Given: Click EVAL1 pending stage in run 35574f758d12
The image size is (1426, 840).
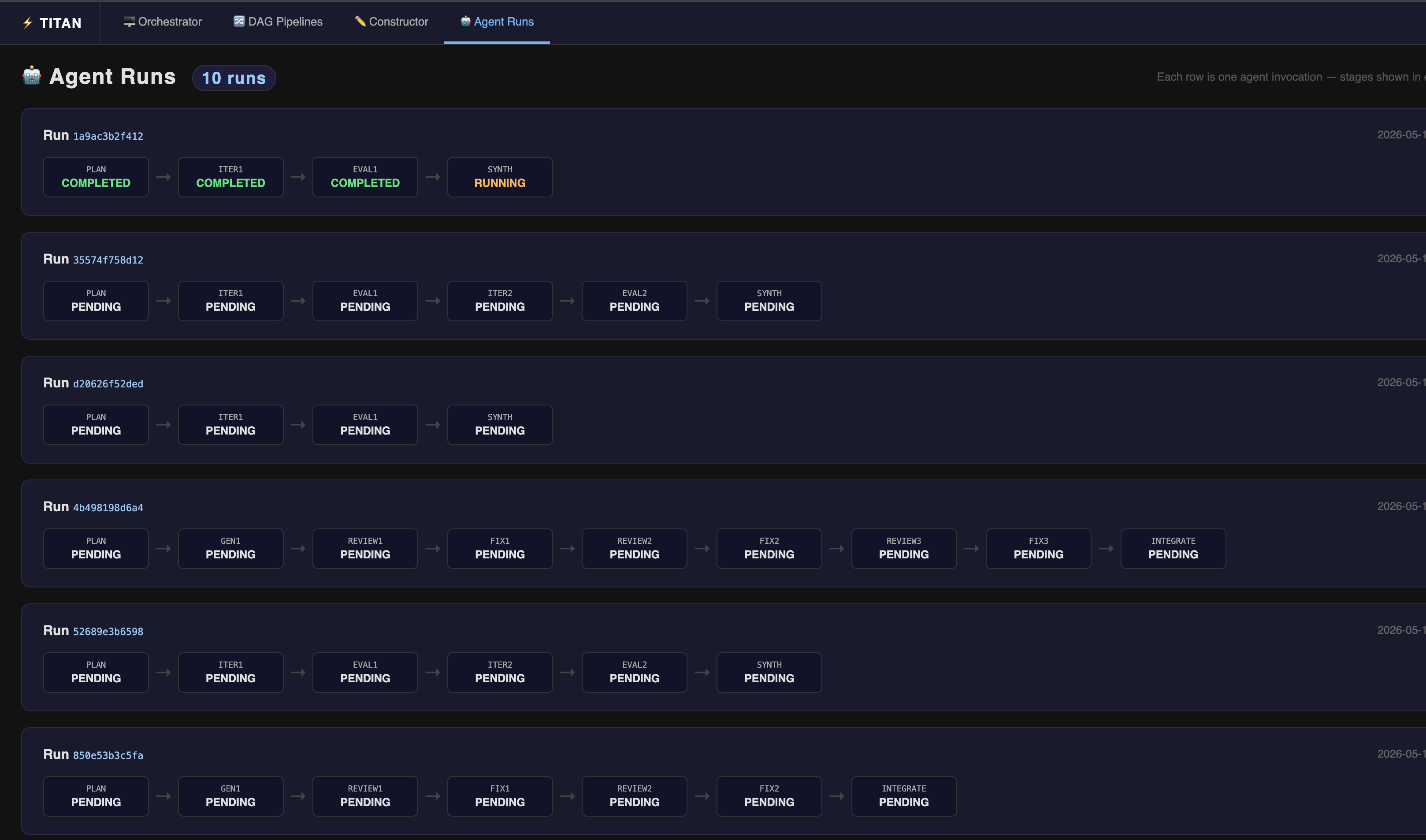Looking at the screenshot, I should pos(366,301).
